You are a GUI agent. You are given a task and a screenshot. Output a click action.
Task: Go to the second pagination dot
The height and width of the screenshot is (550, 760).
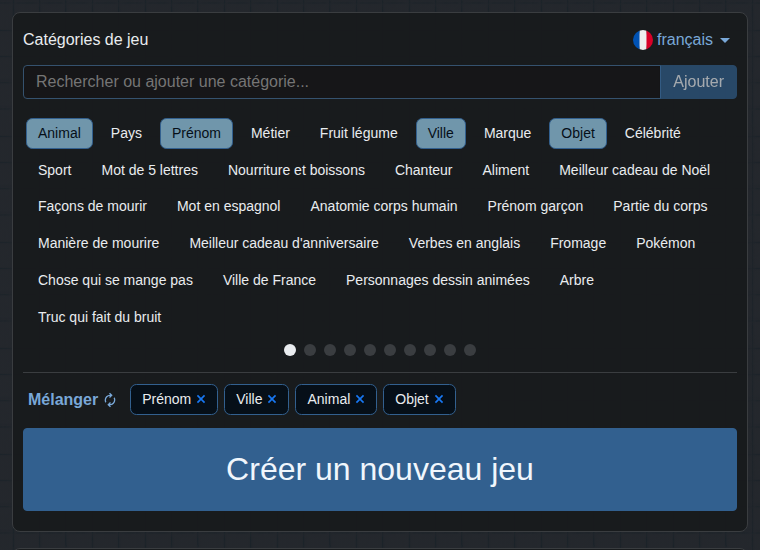[310, 350]
